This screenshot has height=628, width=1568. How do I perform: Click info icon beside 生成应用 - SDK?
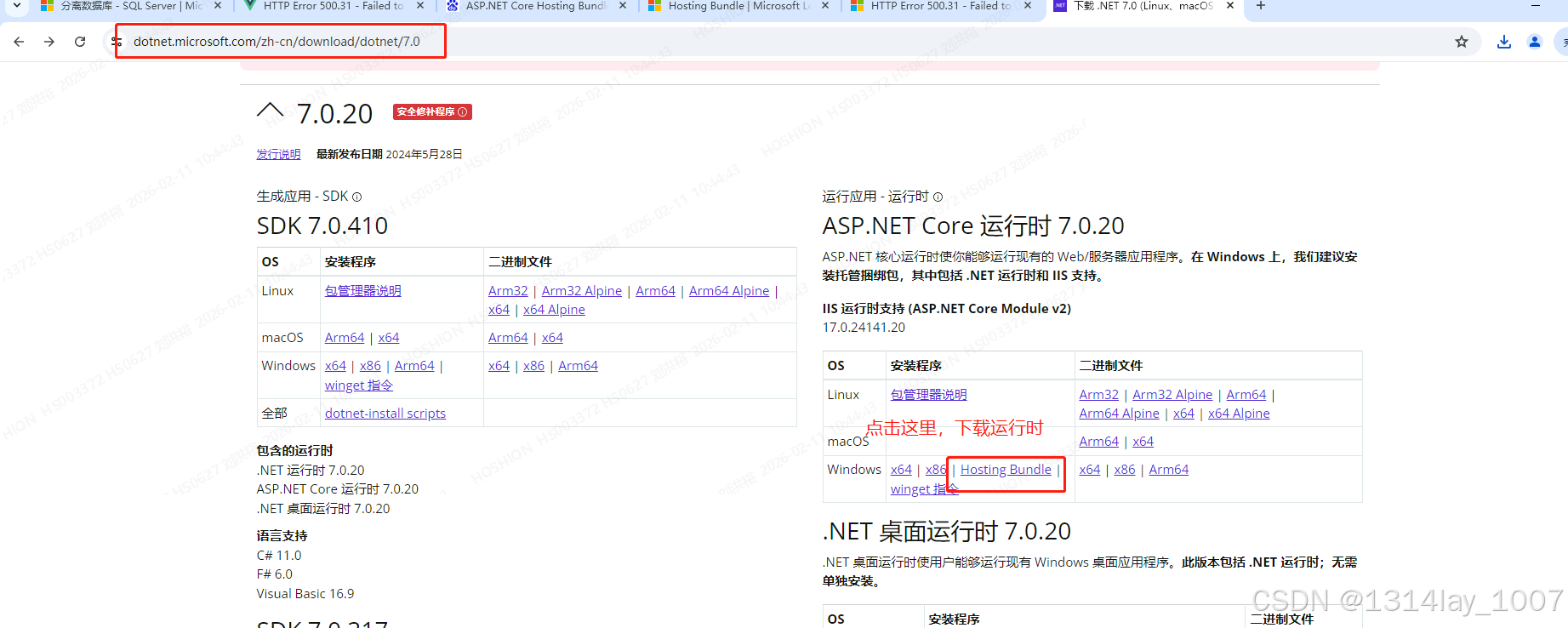click(x=357, y=197)
